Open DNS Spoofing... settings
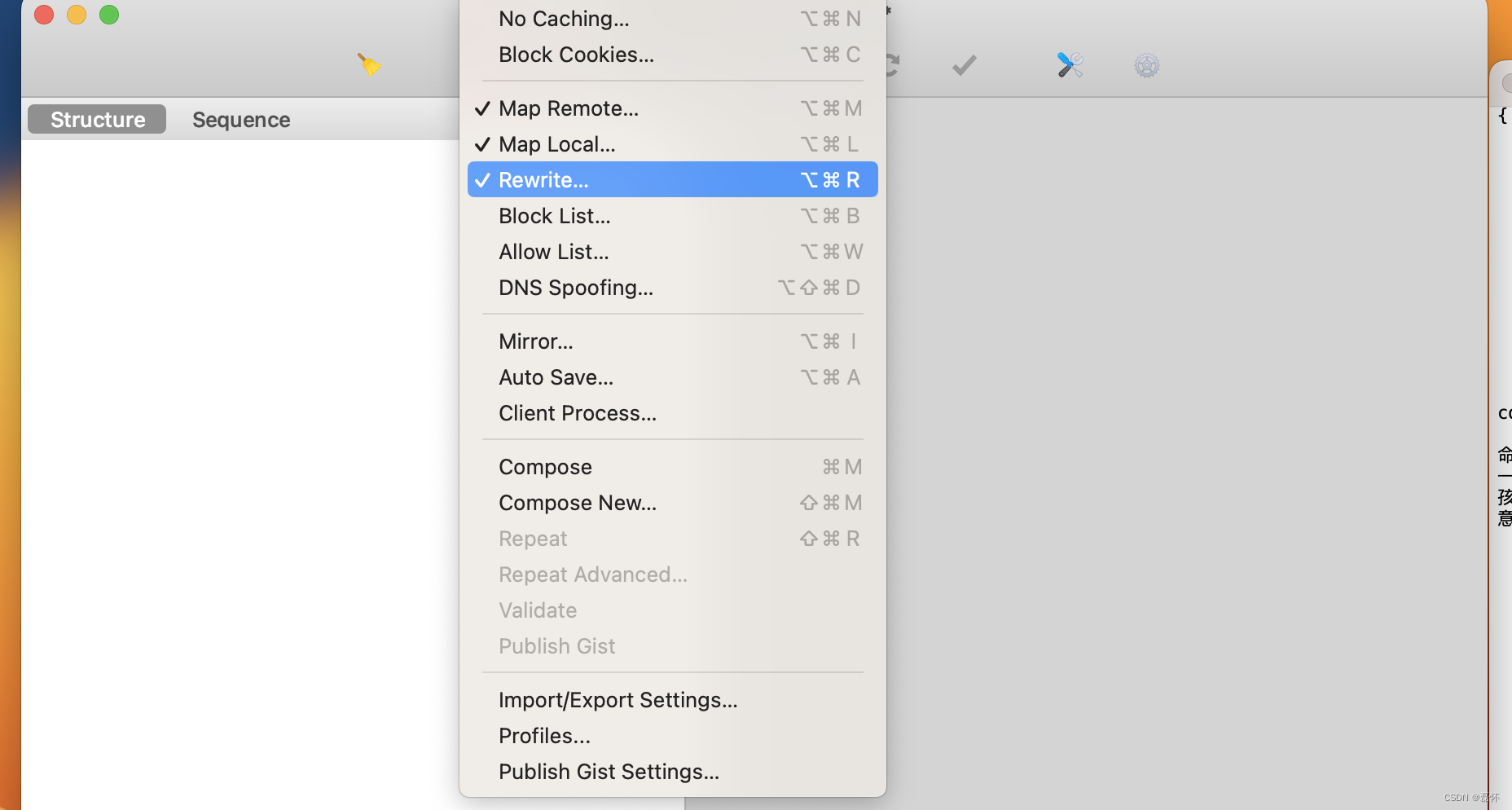This screenshot has height=810, width=1512. pos(672,288)
